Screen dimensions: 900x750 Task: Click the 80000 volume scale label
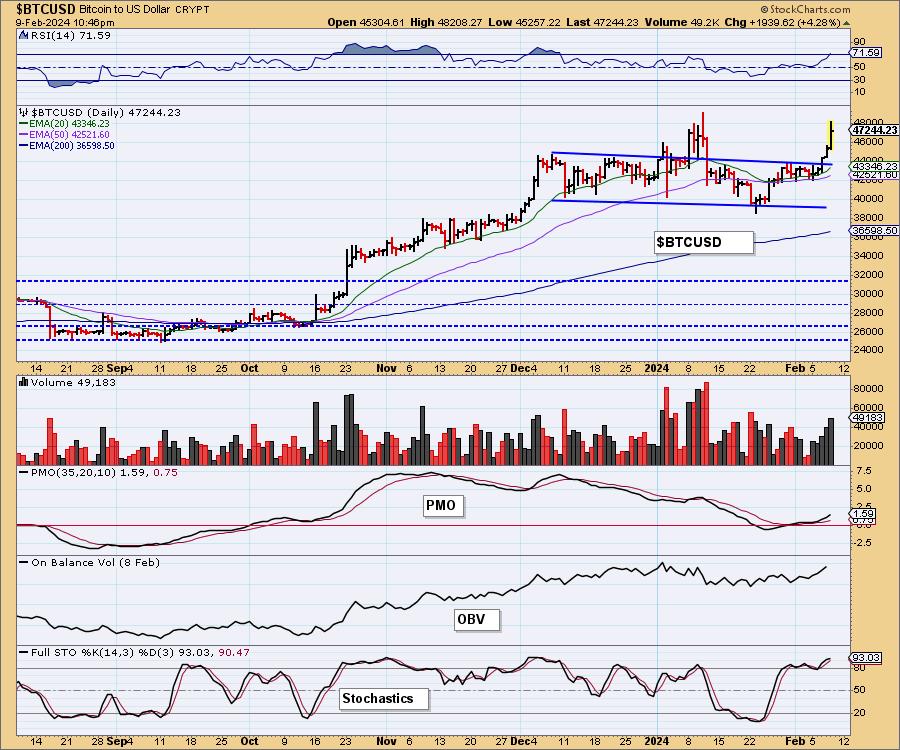(867, 388)
